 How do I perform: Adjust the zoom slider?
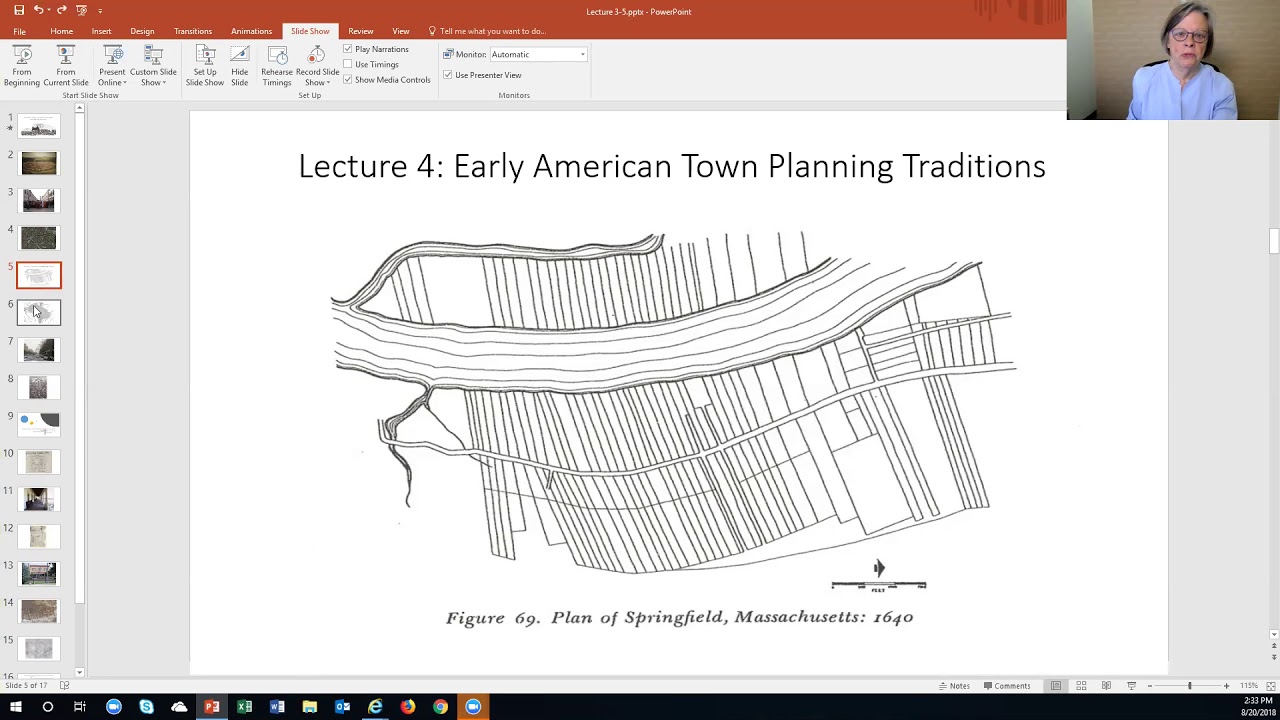(x=1190, y=685)
